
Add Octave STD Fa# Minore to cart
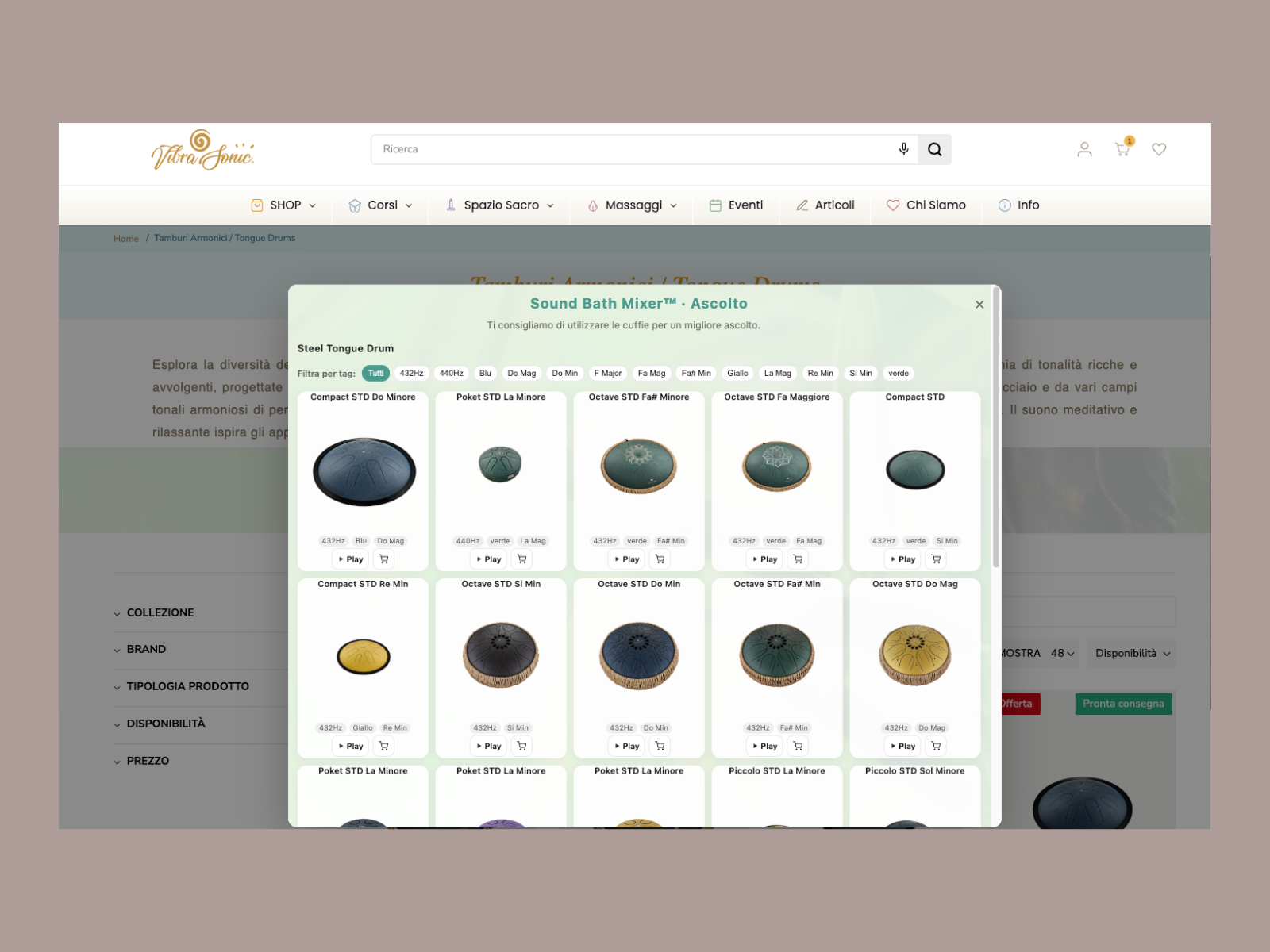660,559
